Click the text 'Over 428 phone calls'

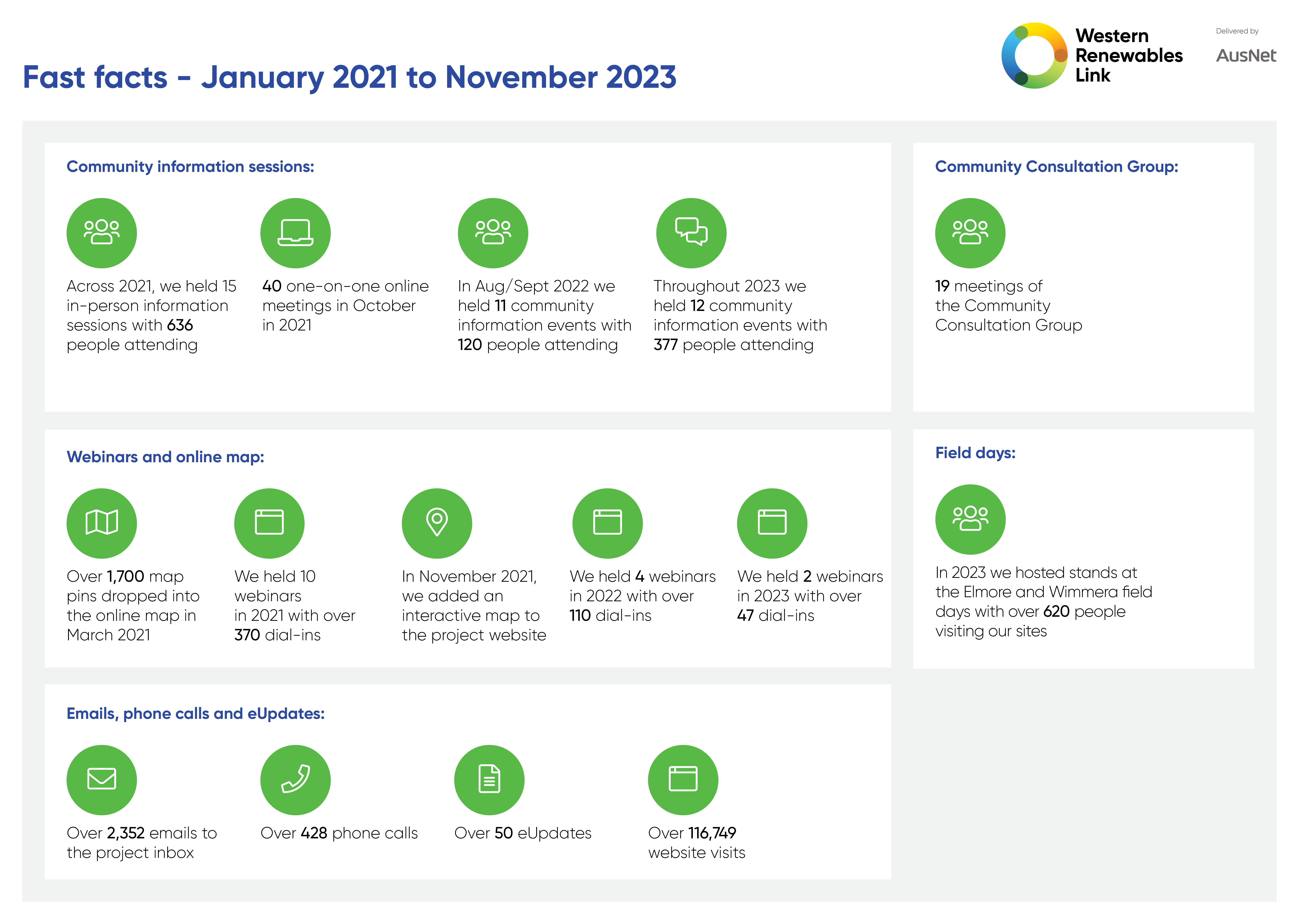[x=339, y=833]
